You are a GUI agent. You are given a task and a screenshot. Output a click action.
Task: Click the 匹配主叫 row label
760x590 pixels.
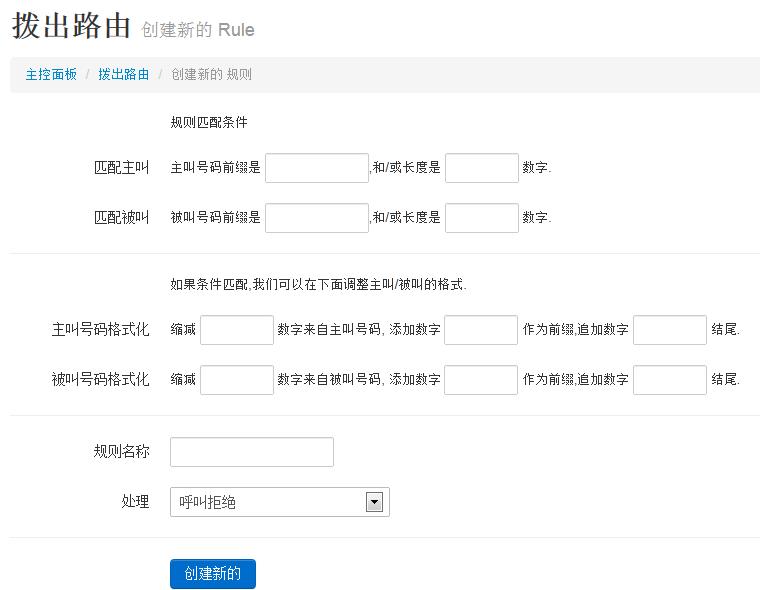pyautogui.click(x=121, y=168)
